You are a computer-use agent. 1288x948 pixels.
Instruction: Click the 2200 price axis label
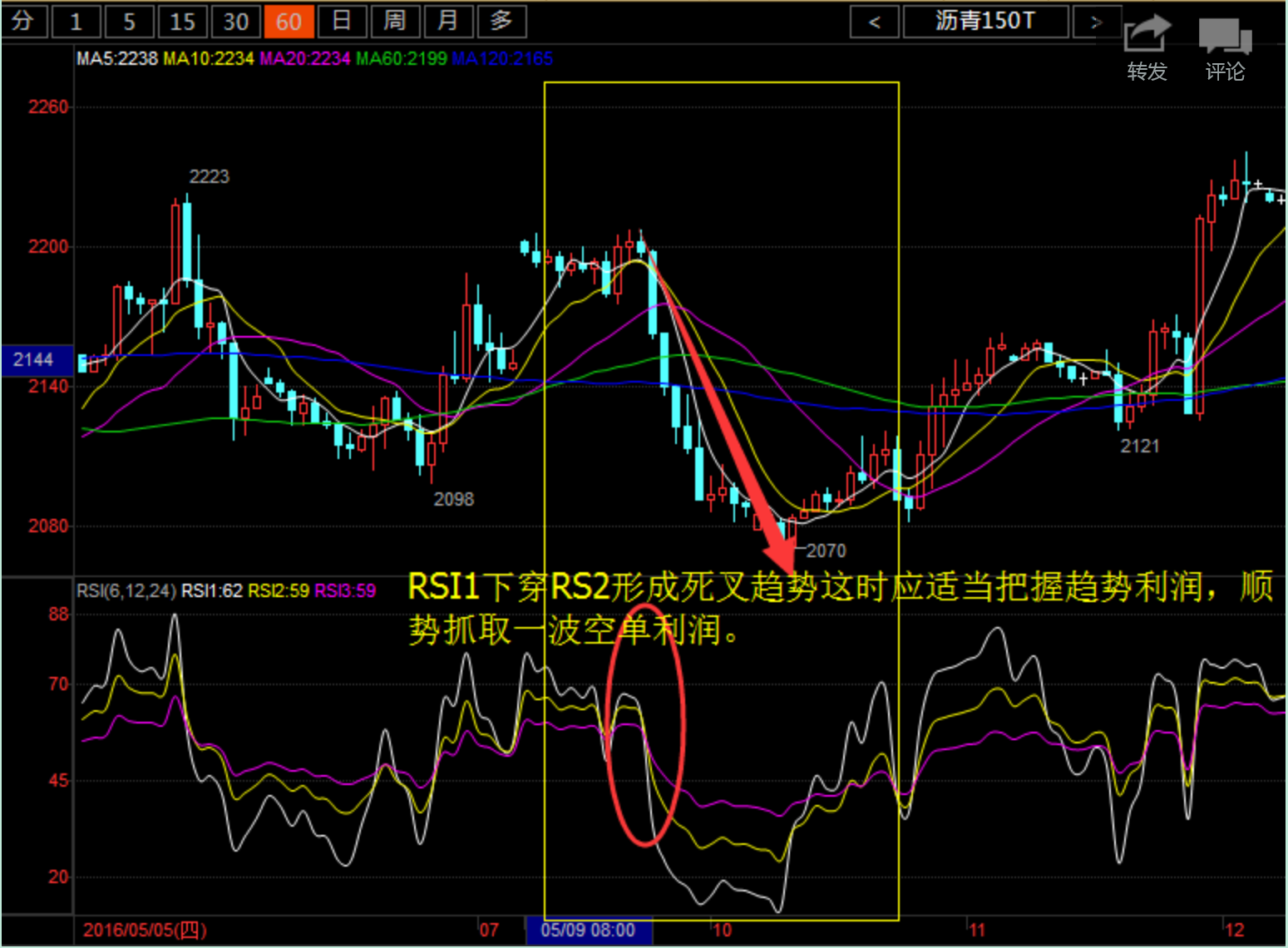pos(48,246)
